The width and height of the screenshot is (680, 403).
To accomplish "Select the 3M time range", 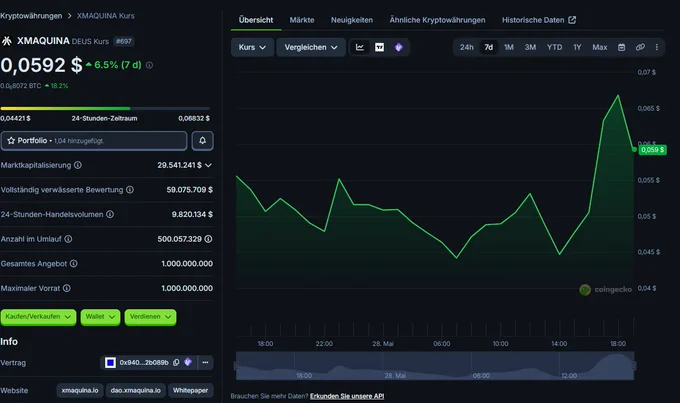I will tap(530, 47).
